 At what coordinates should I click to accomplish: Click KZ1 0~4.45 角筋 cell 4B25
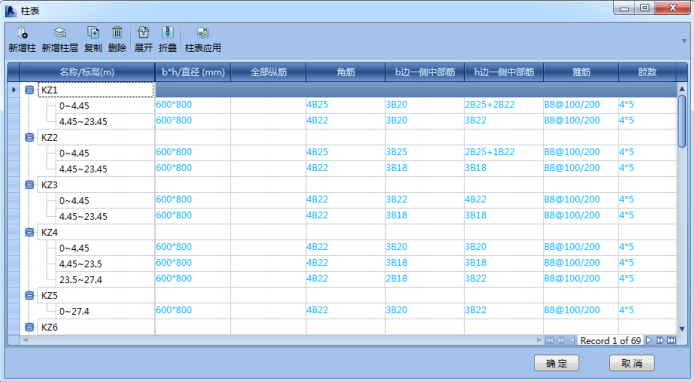coord(345,105)
